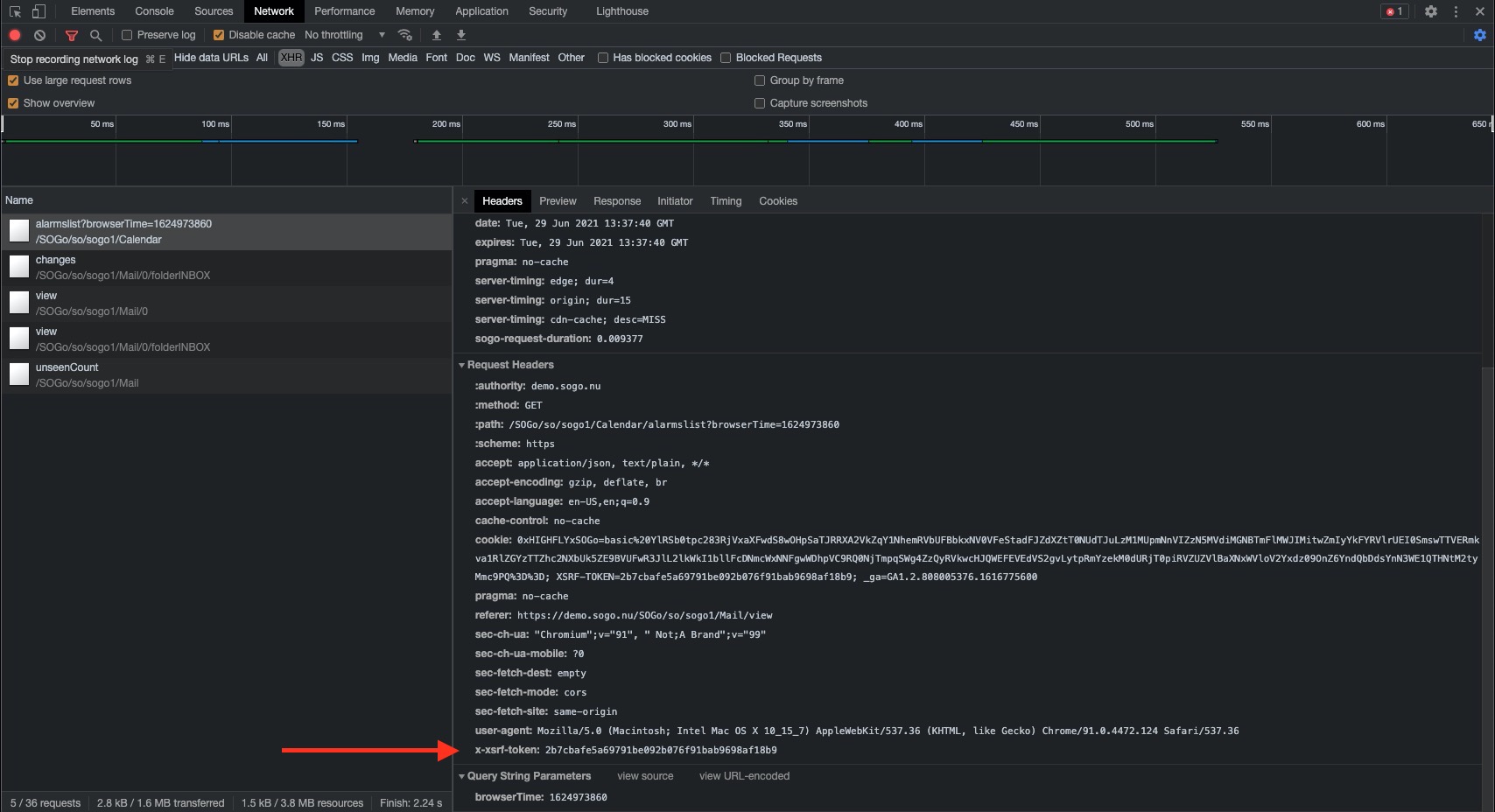Image resolution: width=1495 pixels, height=812 pixels.
Task: Check the Capture screenshots option
Action: coord(760,103)
